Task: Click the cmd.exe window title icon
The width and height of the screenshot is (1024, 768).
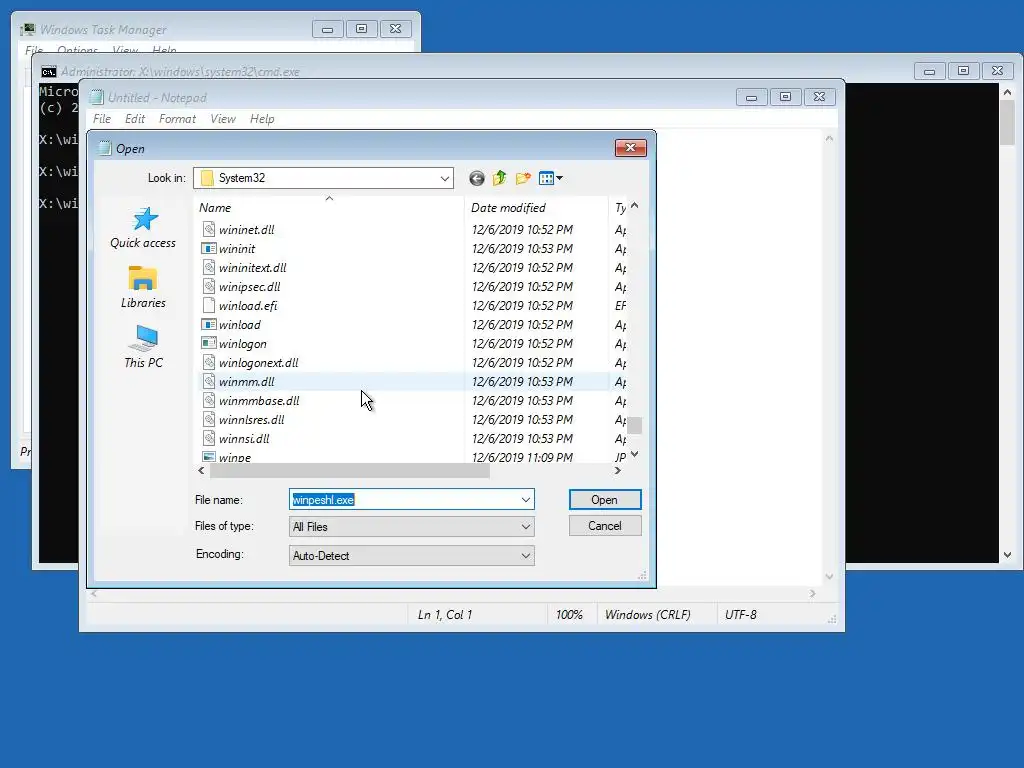Action: tap(49, 72)
